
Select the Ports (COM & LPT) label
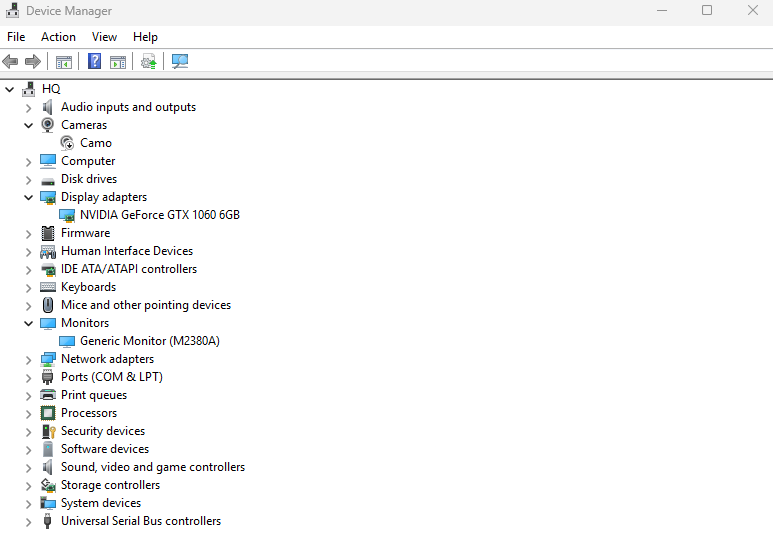coord(111,377)
